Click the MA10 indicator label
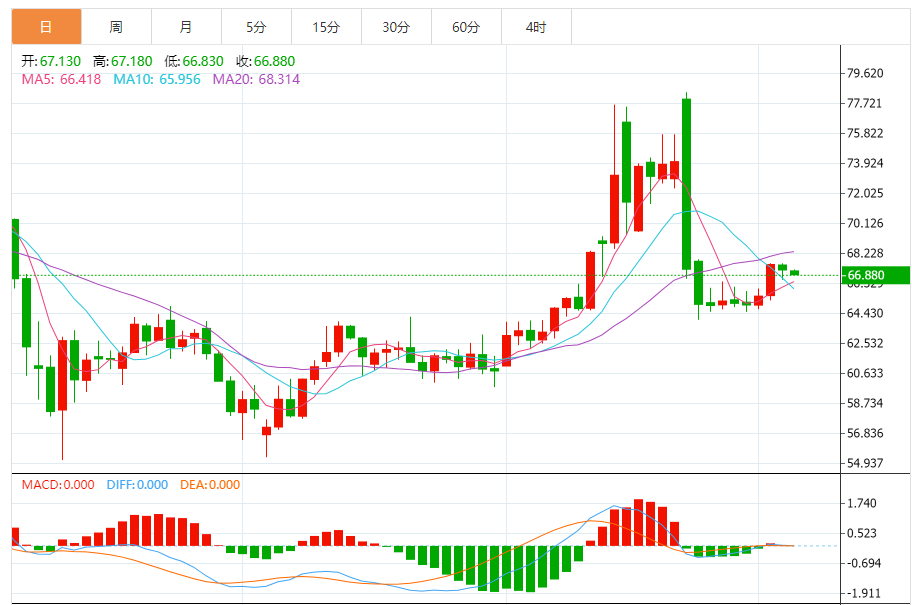 [156, 79]
